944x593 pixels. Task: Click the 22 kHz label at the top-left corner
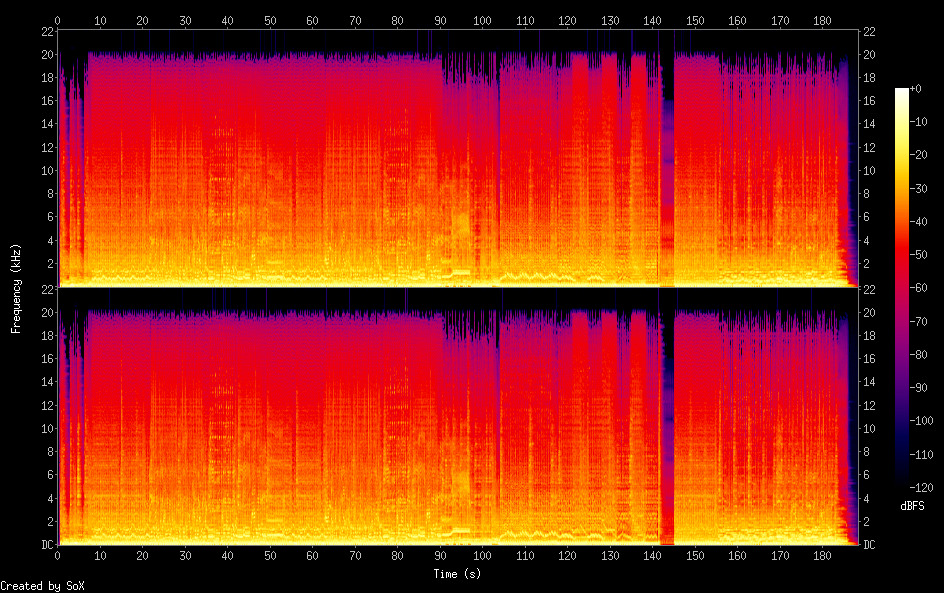[x=46, y=31]
